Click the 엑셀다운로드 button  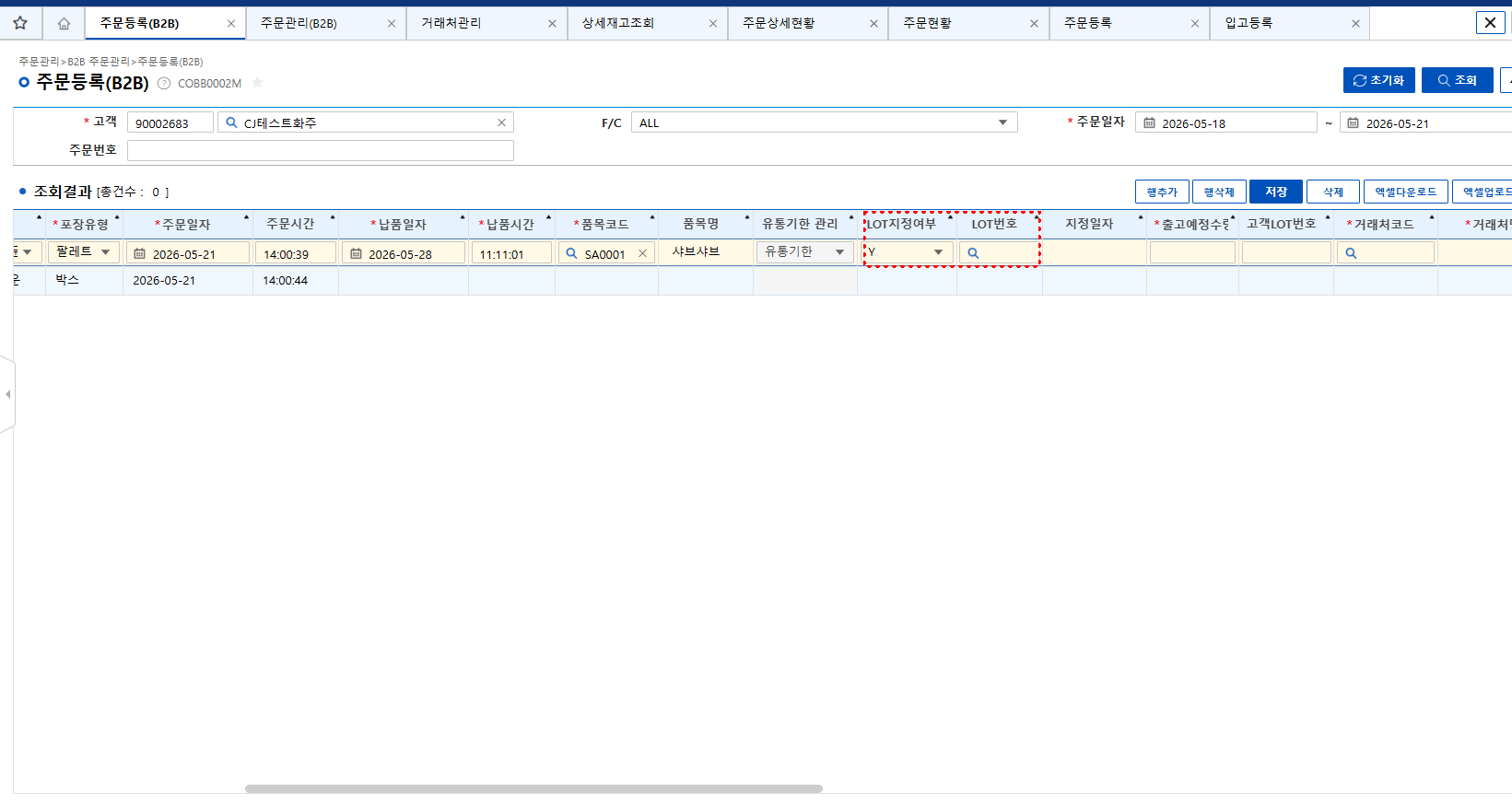(1405, 192)
